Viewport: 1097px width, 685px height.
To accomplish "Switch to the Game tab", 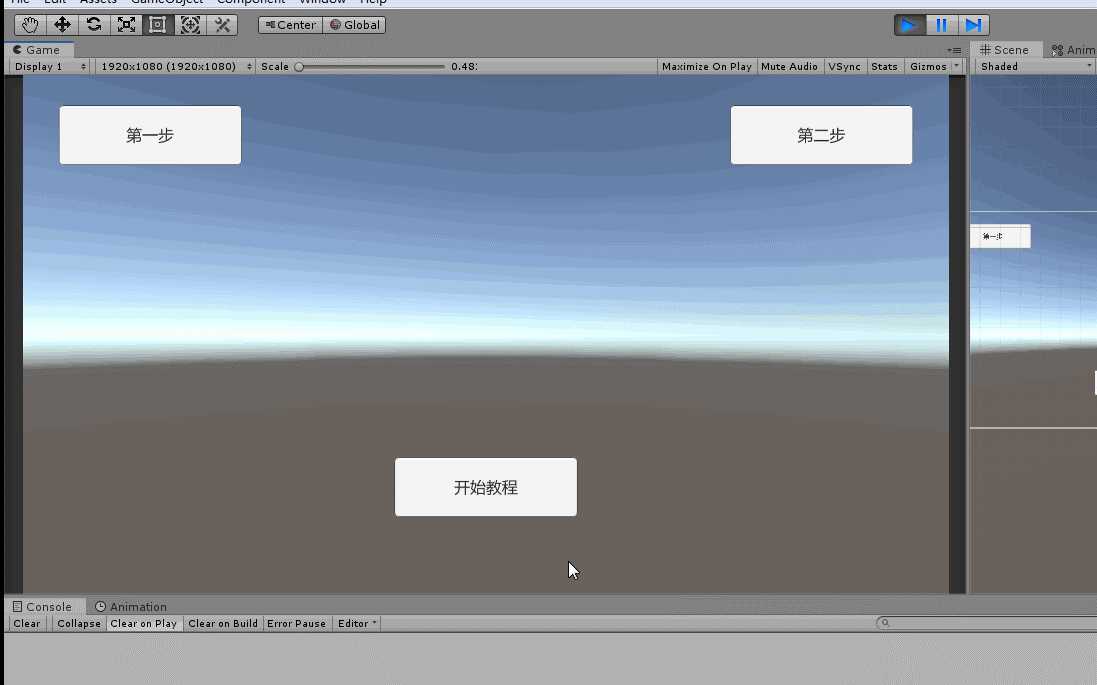I will click(x=38, y=50).
